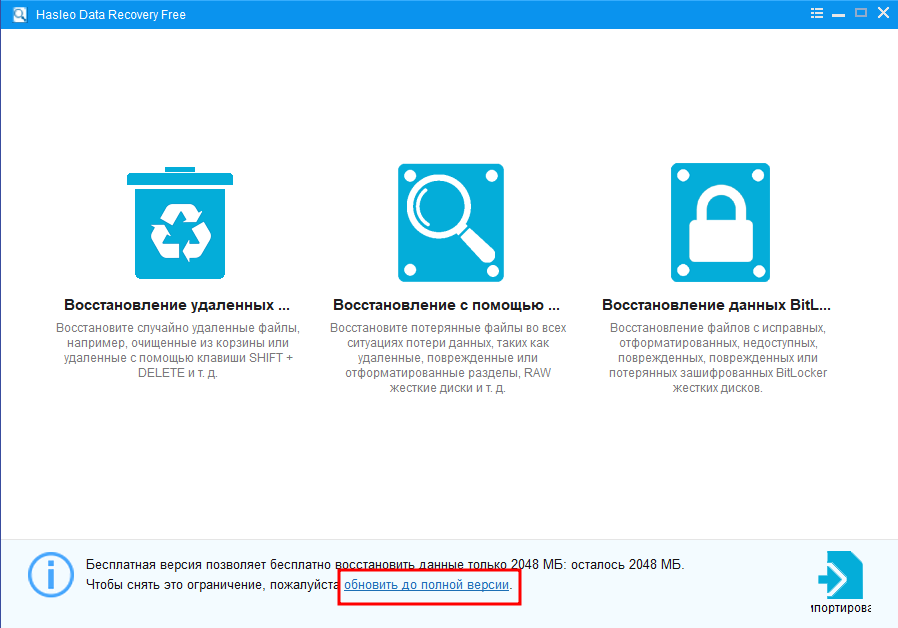Click the padlock BitLocker data recovery icon
This screenshot has height=628, width=898.
coord(720,223)
